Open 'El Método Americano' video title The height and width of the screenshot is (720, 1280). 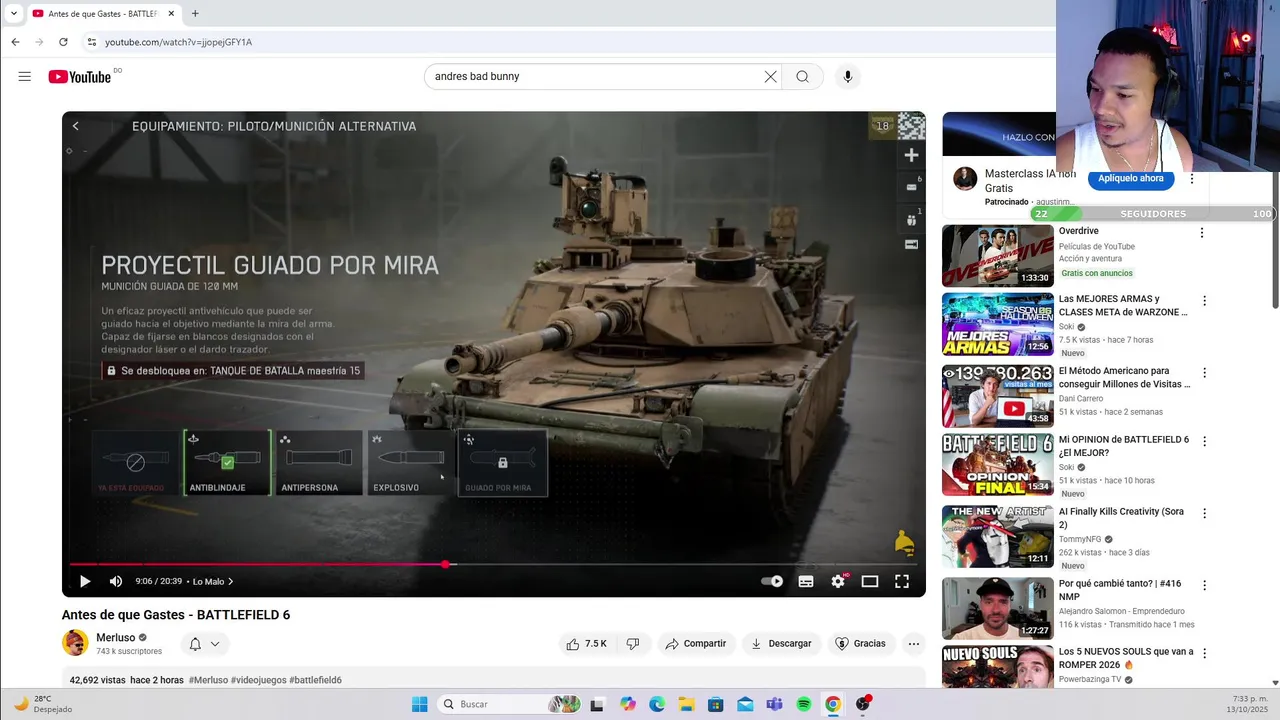pos(1124,377)
